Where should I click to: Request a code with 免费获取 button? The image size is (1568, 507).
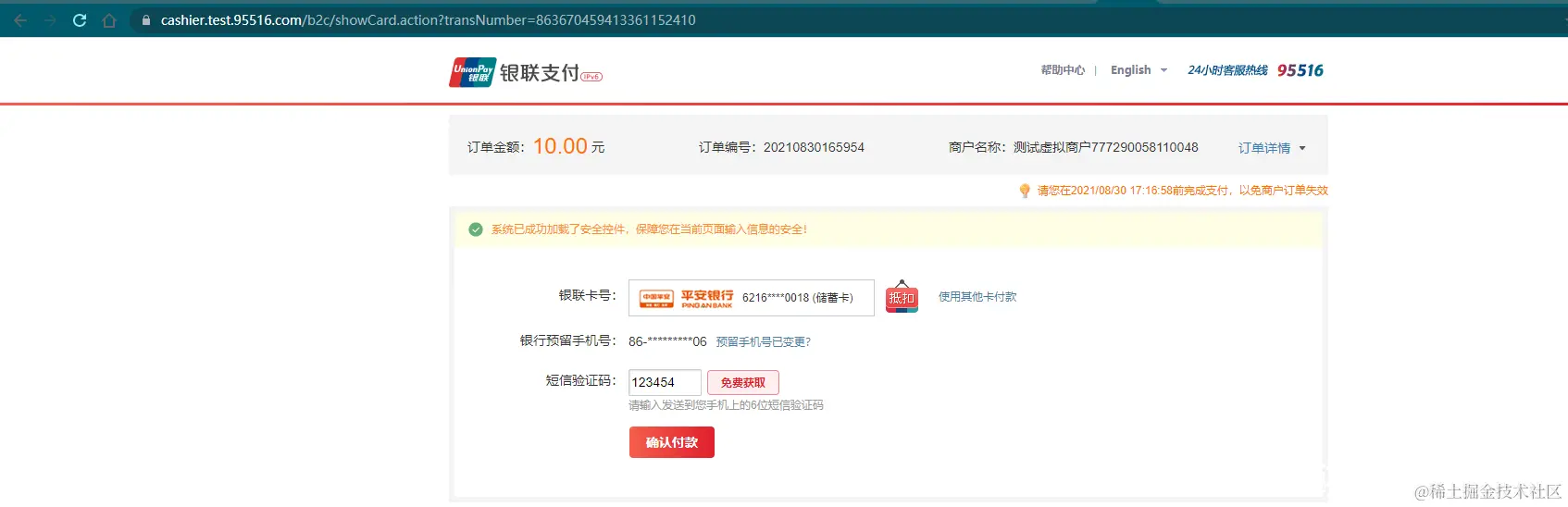point(743,382)
